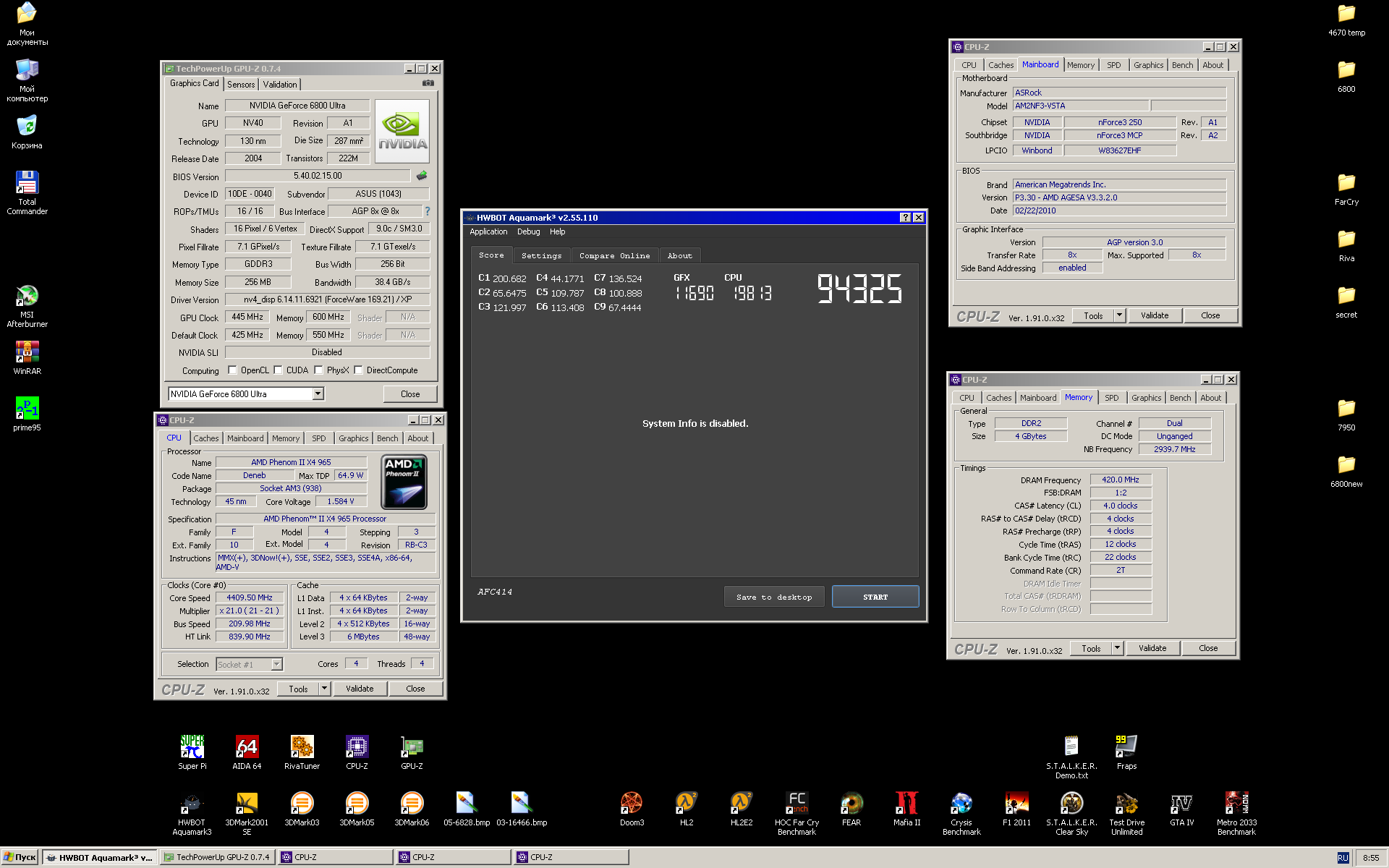
Task: Click Bus Interface question mark in GPU-Z
Action: point(427,211)
